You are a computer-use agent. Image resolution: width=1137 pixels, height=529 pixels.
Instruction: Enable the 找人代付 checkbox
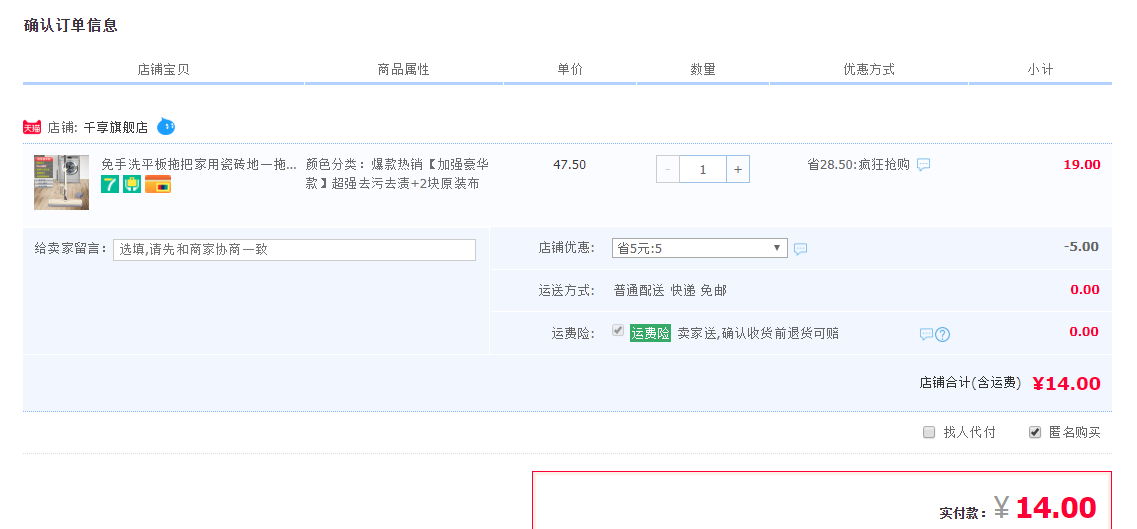(929, 433)
